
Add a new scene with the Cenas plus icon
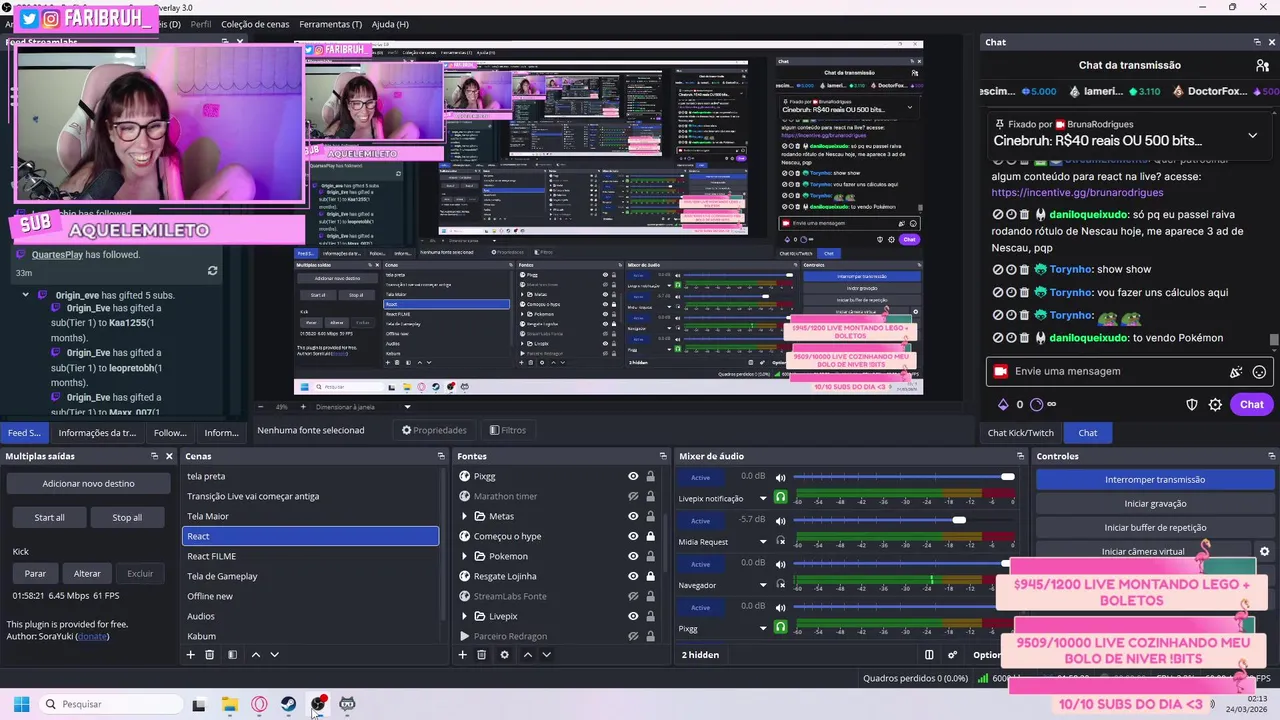click(190, 655)
